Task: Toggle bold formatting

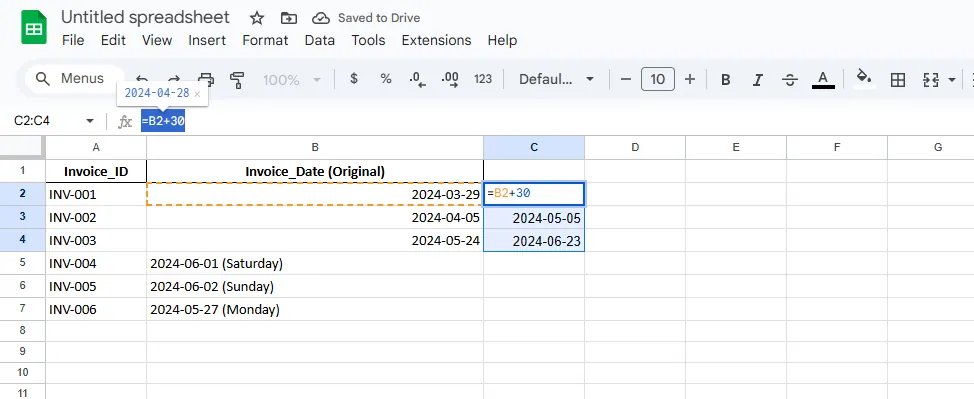Action: click(725, 80)
